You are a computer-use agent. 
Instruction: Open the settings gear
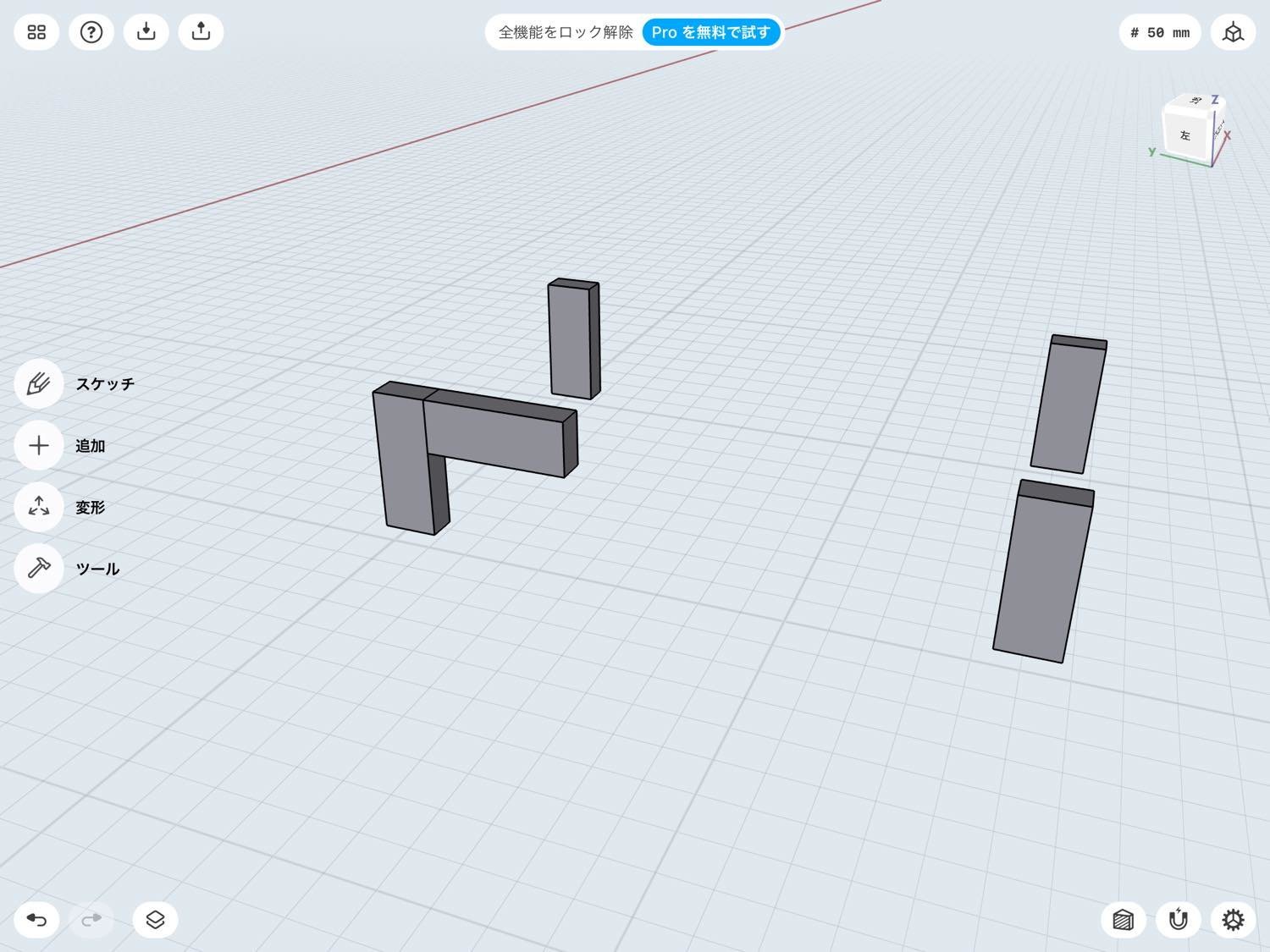(x=1234, y=920)
